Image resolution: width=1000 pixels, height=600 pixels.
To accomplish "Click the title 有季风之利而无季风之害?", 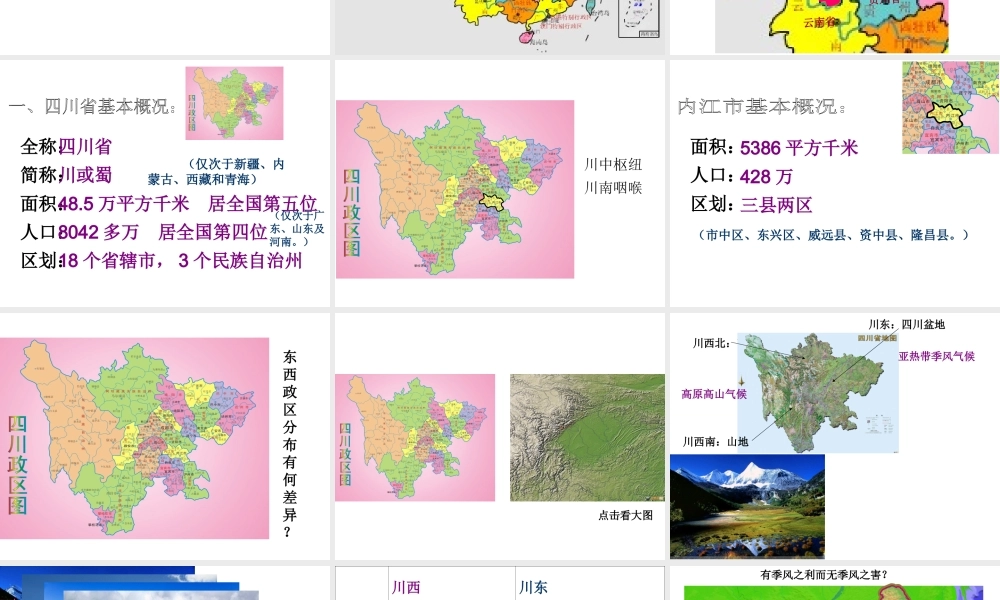I will coord(824,574).
